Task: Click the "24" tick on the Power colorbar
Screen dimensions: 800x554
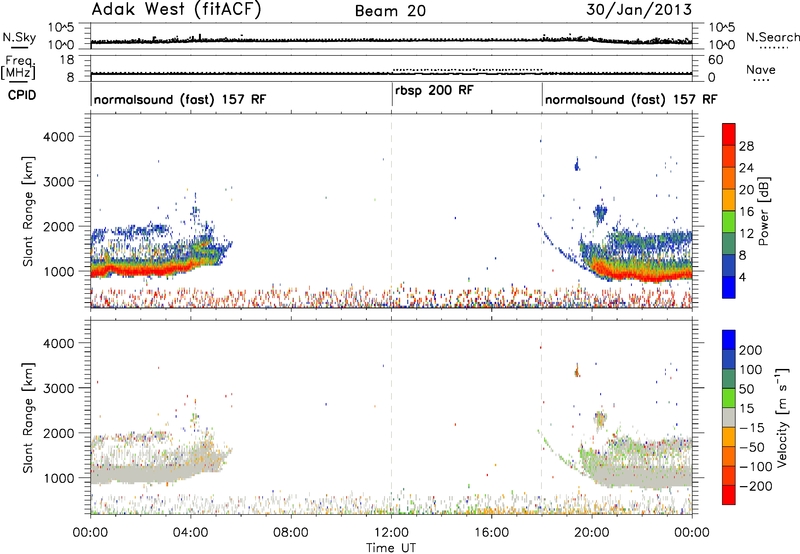Action: point(746,168)
